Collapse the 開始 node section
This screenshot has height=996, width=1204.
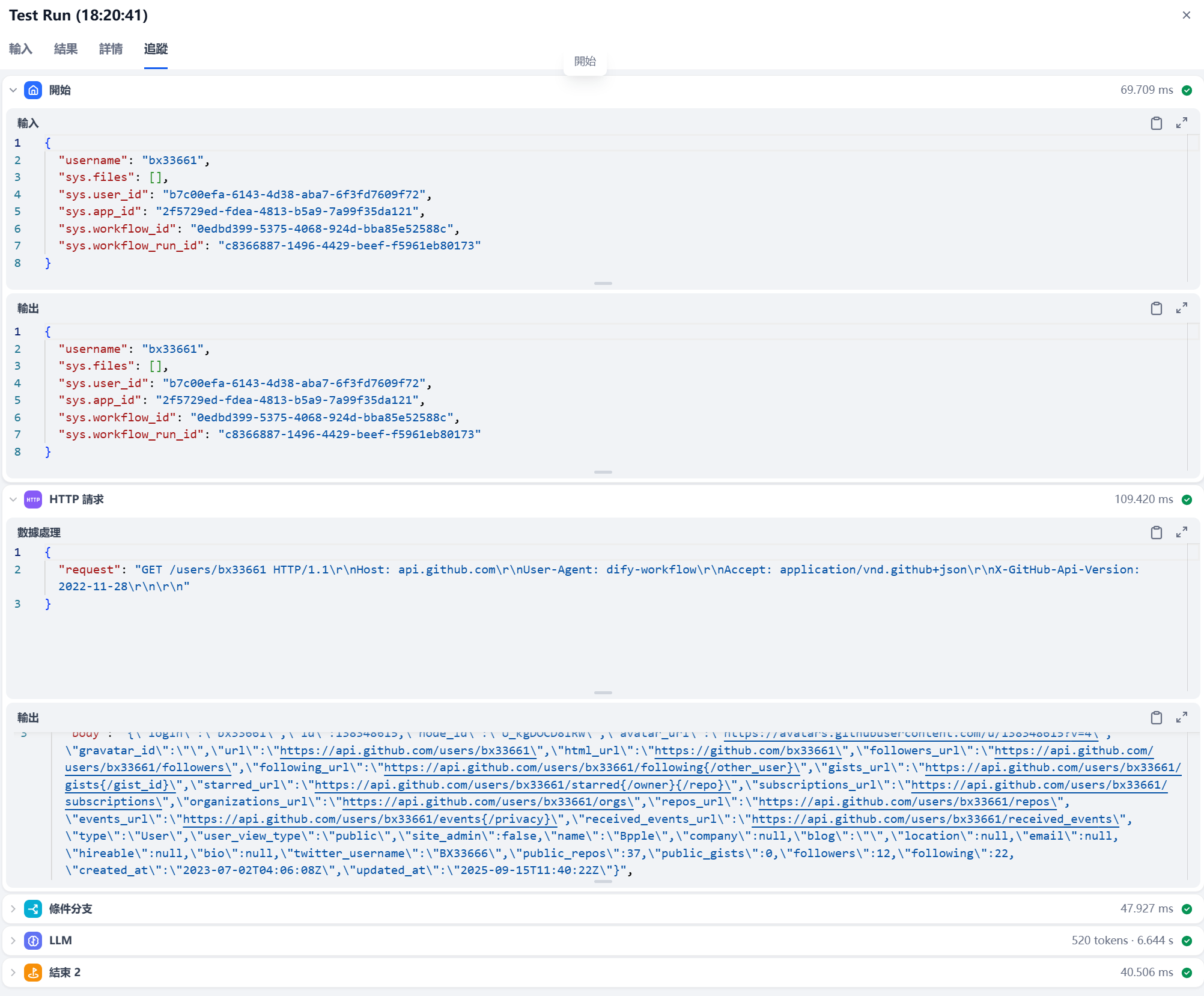click(13, 90)
